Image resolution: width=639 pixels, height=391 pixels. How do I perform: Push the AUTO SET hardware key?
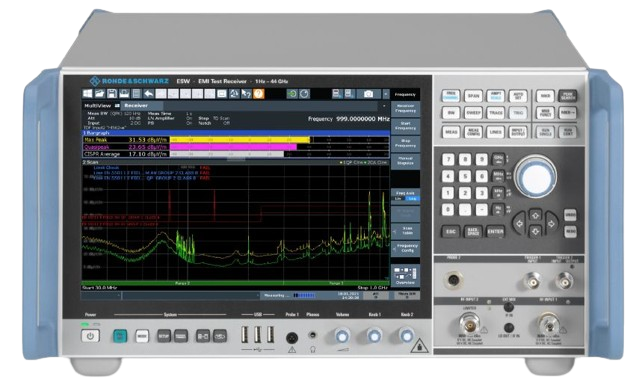click(518, 96)
